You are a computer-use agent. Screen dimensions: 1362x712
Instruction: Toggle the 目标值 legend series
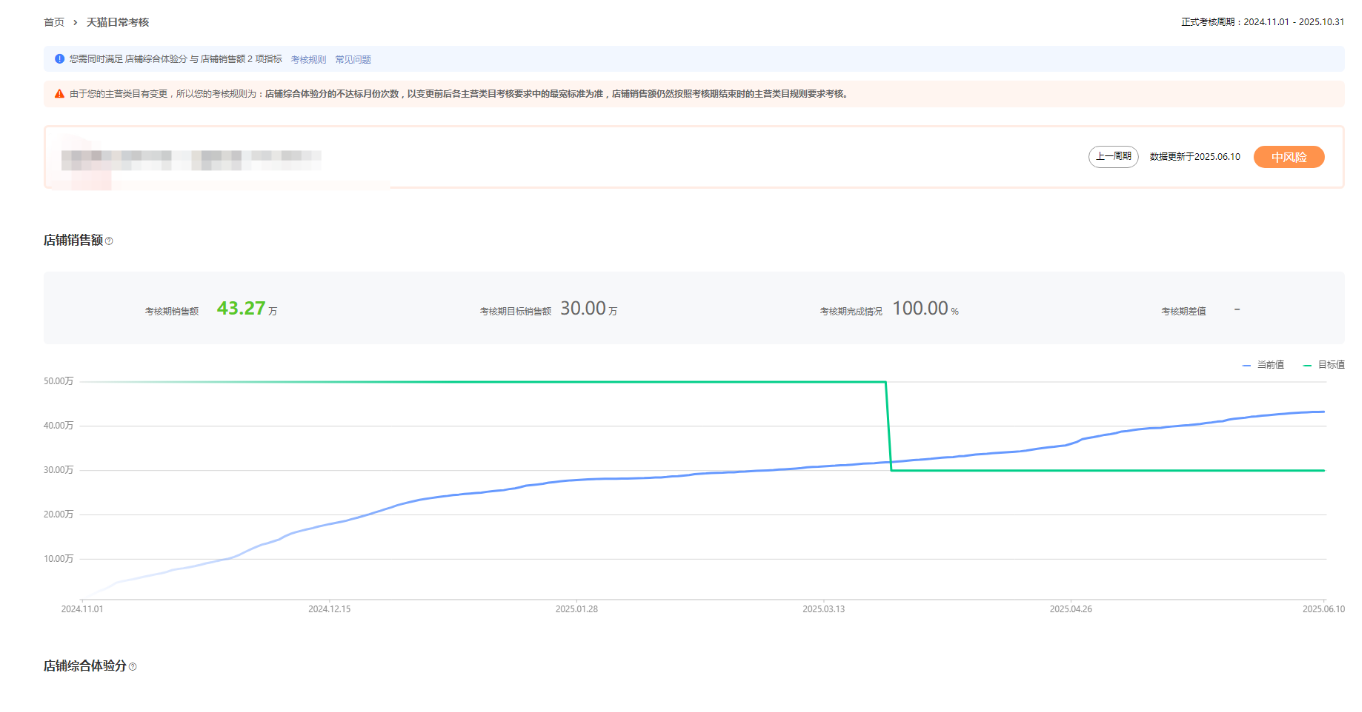click(1323, 366)
